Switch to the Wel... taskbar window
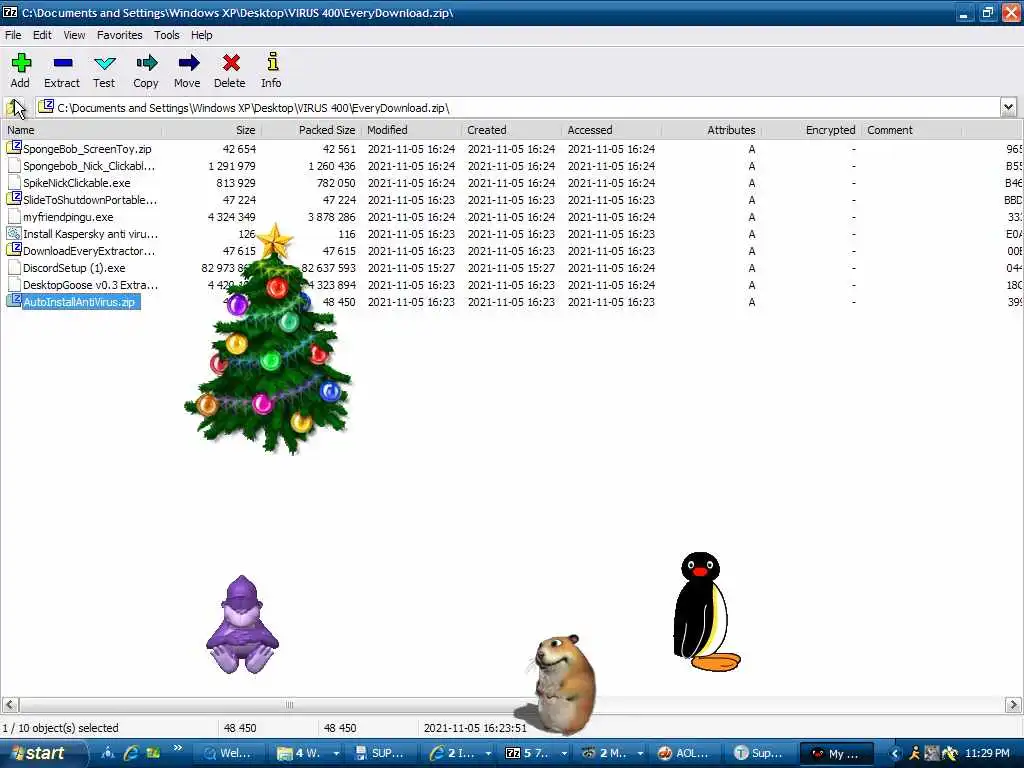 tap(232, 753)
